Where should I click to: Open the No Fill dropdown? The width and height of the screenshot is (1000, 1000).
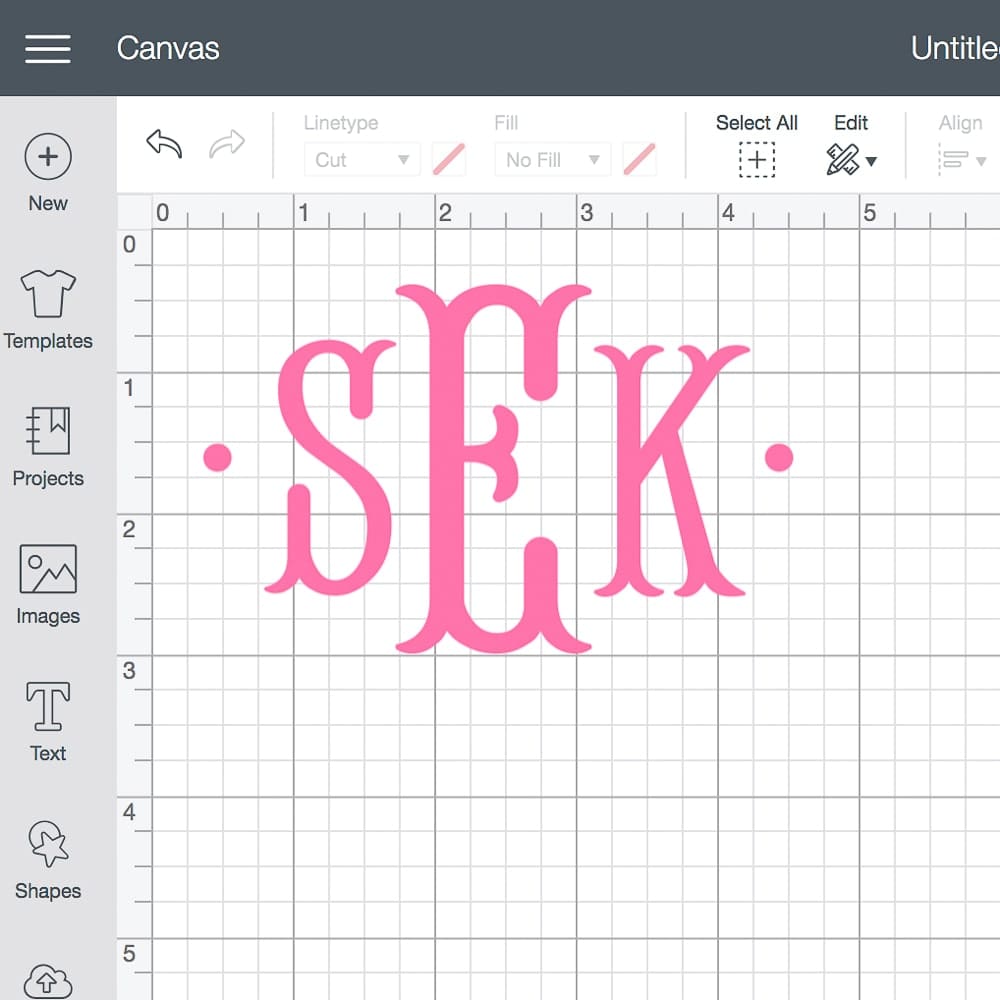[553, 159]
